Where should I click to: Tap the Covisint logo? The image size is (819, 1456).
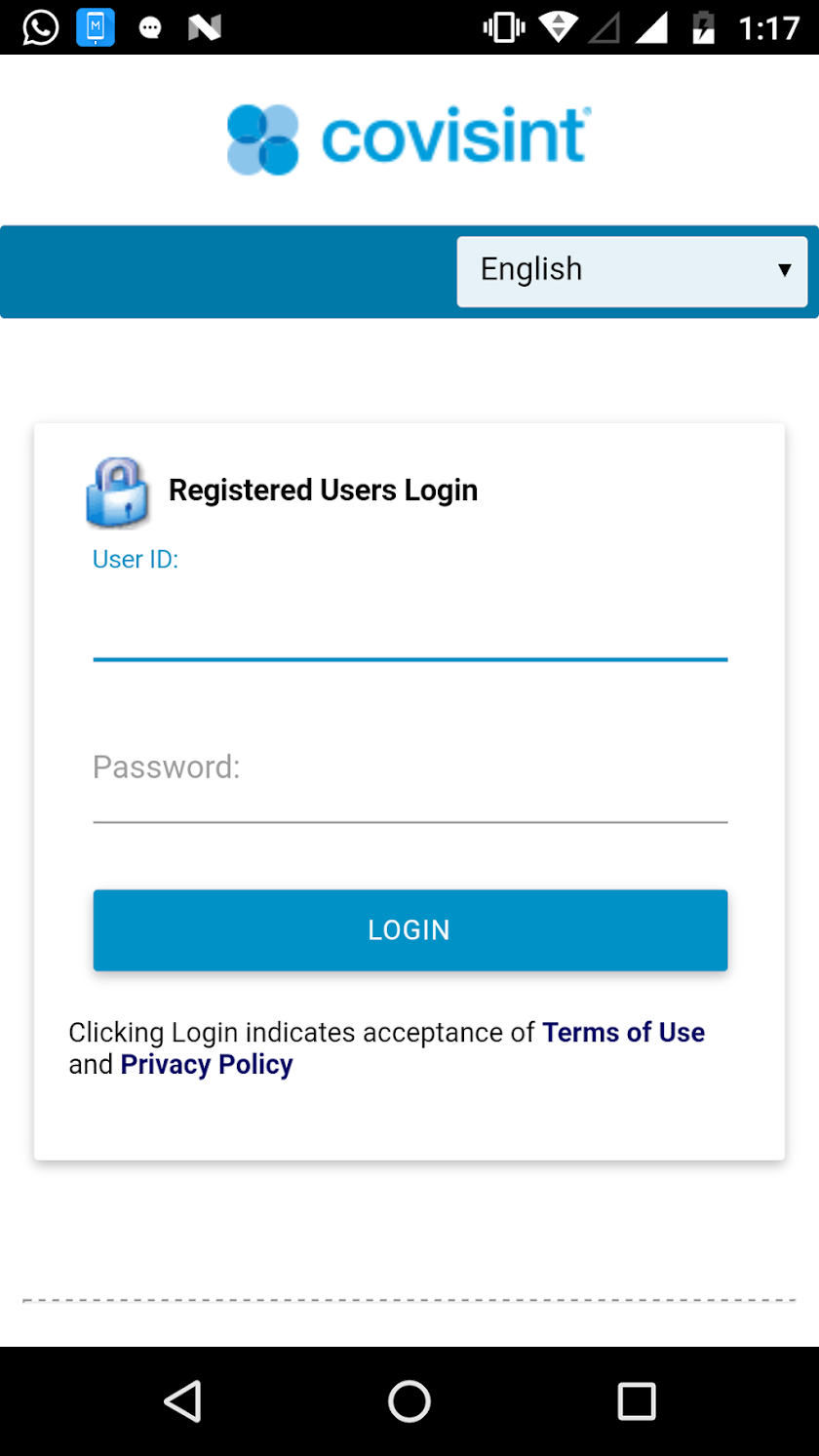409,139
